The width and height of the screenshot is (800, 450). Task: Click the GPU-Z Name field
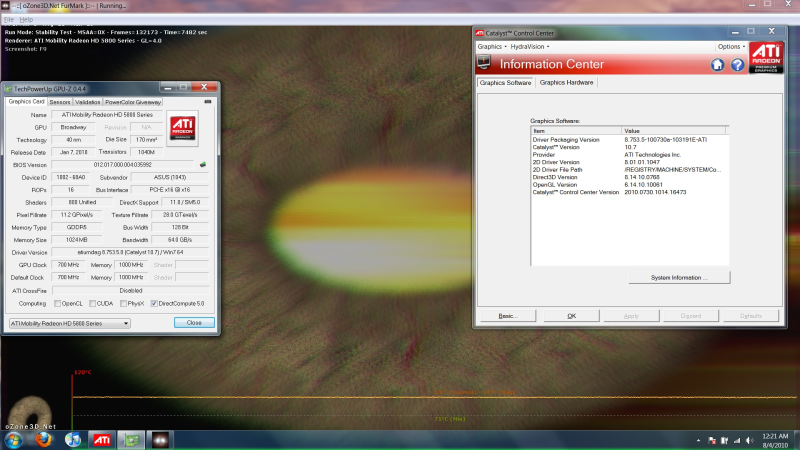(107, 115)
